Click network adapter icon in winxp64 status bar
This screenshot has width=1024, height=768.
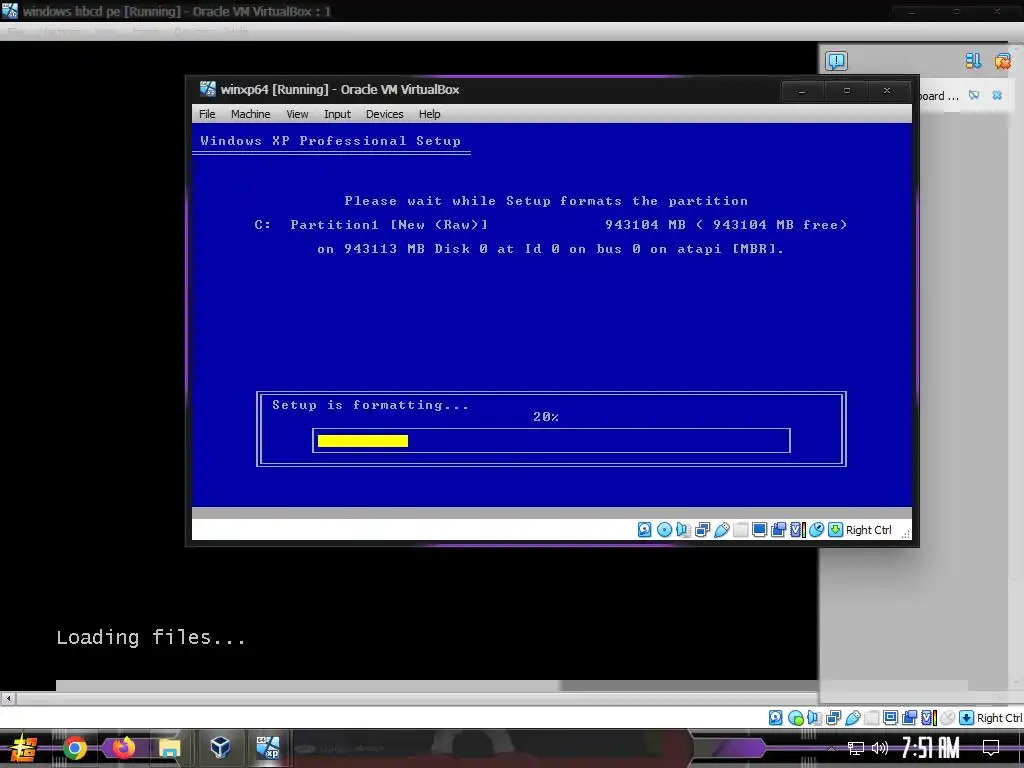point(703,530)
